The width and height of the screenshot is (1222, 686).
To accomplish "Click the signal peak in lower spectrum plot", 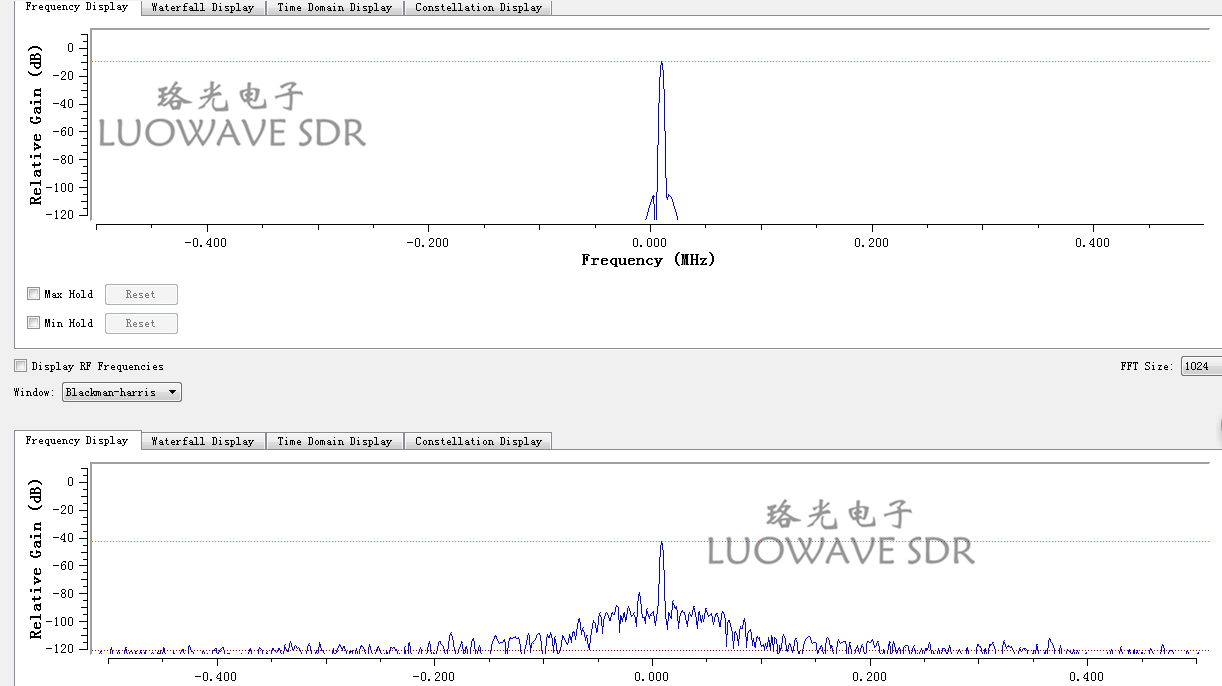I will point(661,545).
